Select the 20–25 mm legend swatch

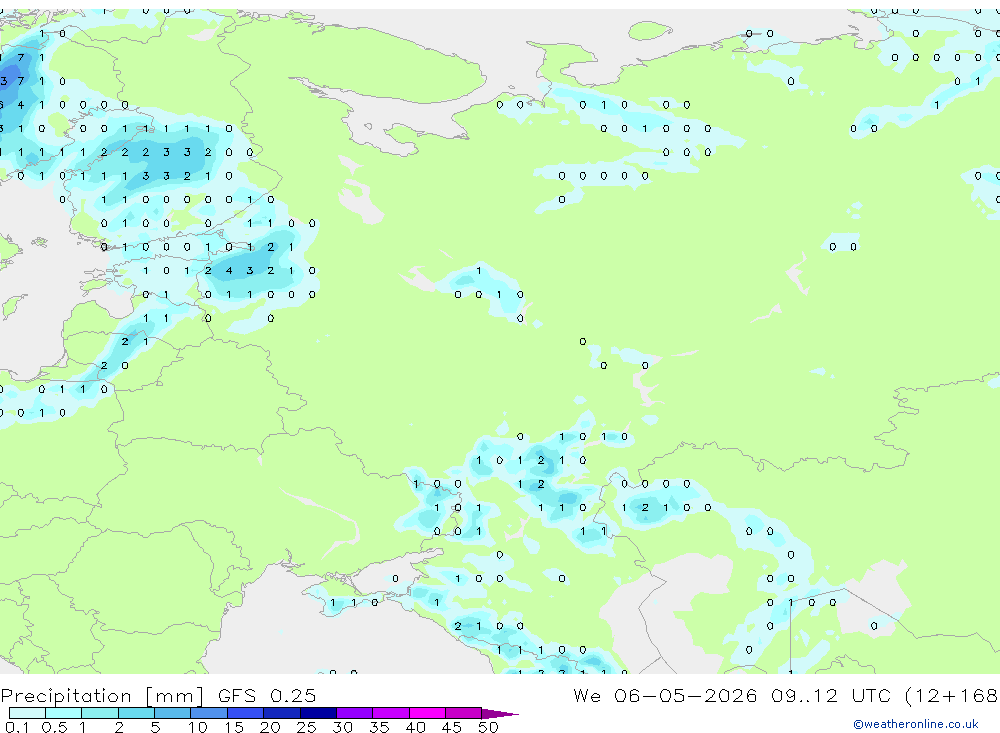click(x=282, y=713)
